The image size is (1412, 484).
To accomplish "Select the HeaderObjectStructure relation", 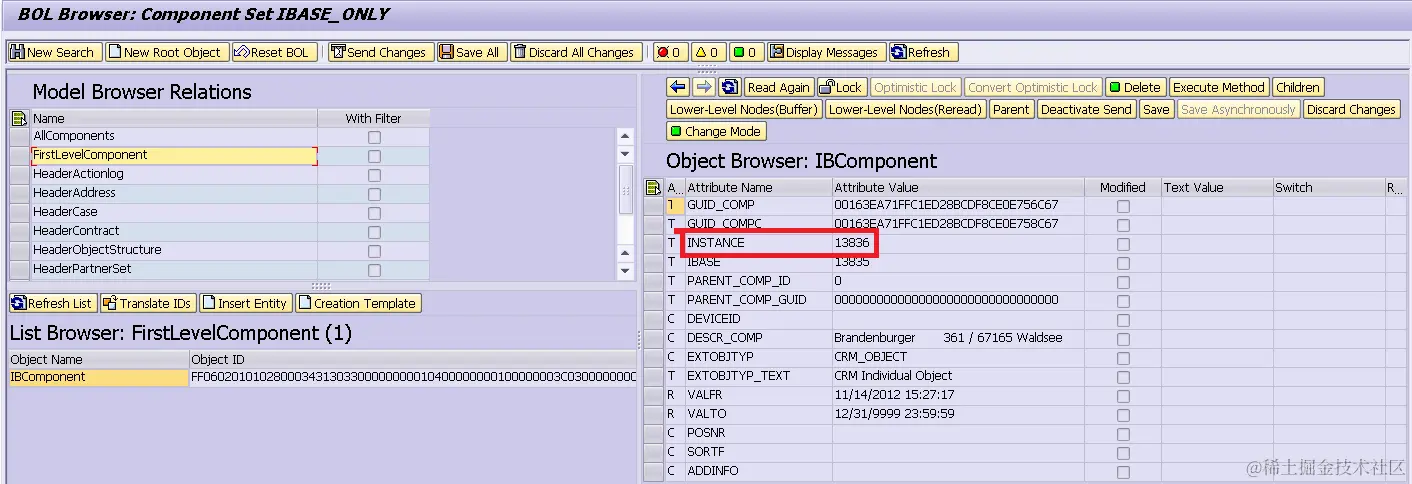I will (174, 250).
